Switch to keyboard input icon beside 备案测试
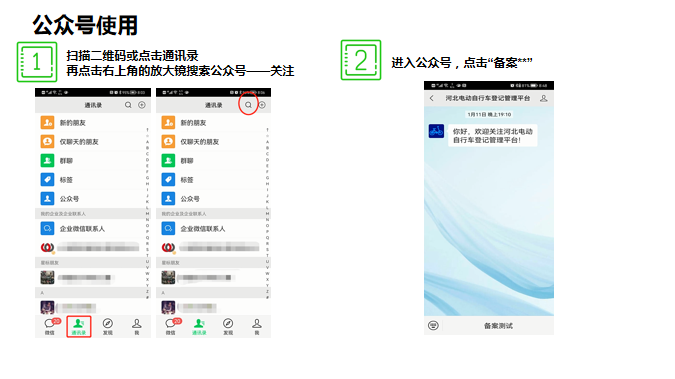This screenshot has width=675, height=379. pos(433,326)
